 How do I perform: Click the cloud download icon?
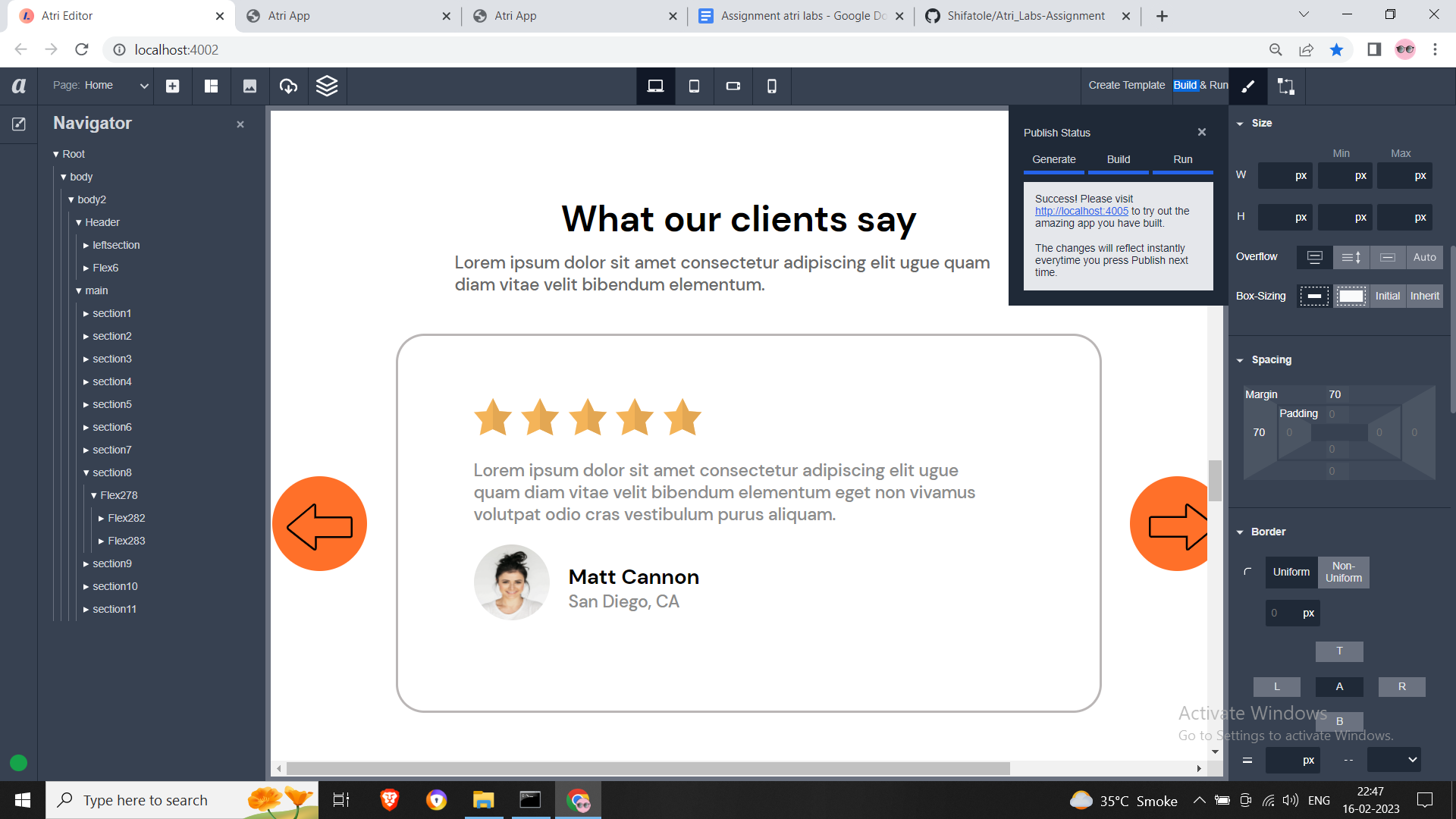288,86
